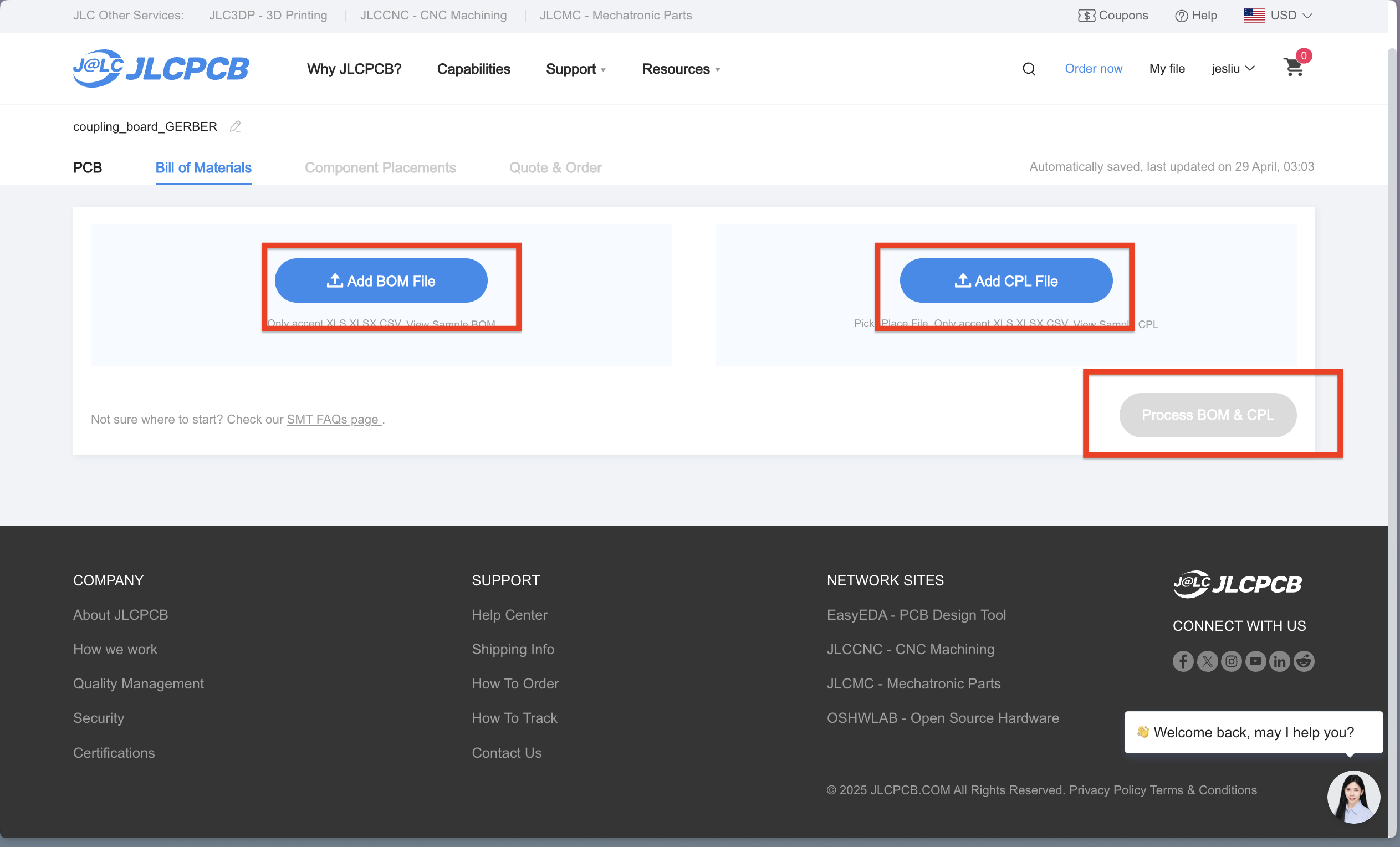
Task: Expand the jesliu account dropdown
Action: (1233, 69)
